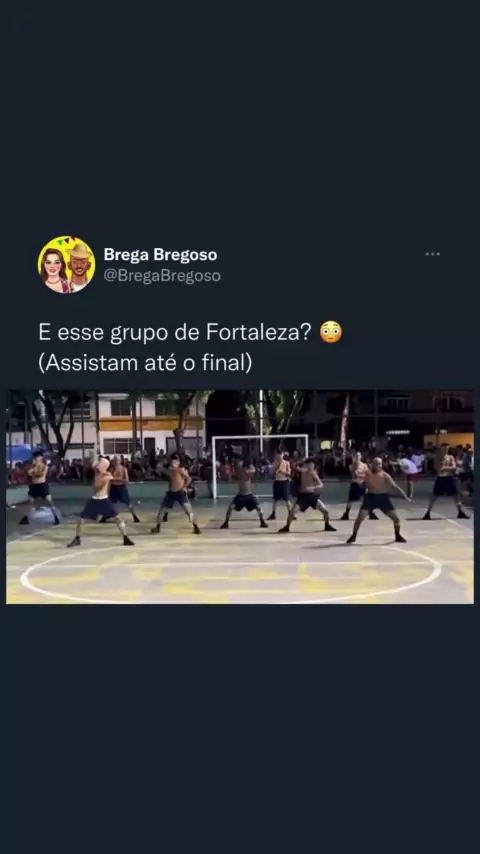Open the Brega Bregoso profile avatar
Screen dimensions: 480x854
66,265
